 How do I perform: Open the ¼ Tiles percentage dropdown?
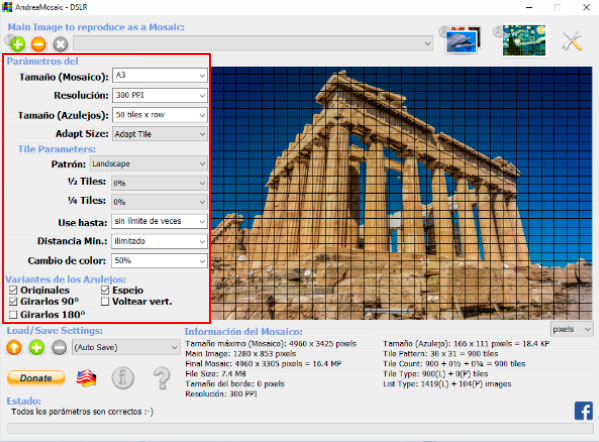point(159,202)
